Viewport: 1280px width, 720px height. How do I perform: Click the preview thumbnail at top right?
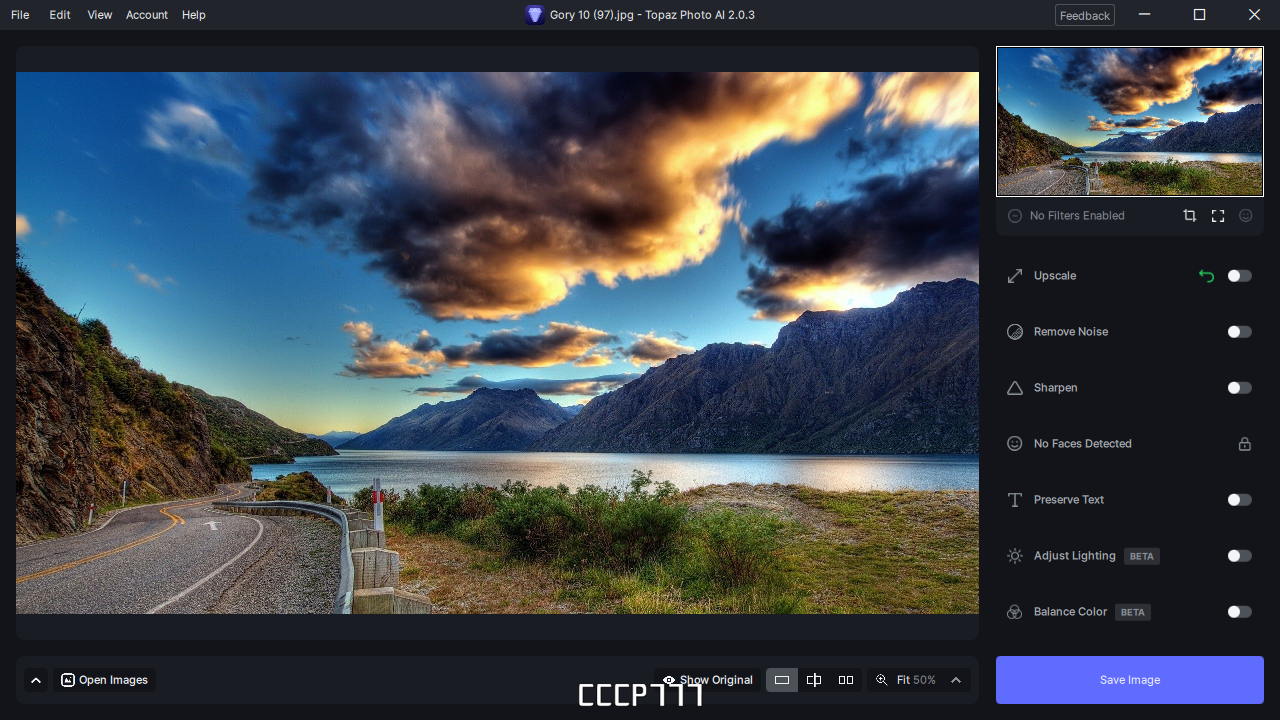coord(1129,120)
